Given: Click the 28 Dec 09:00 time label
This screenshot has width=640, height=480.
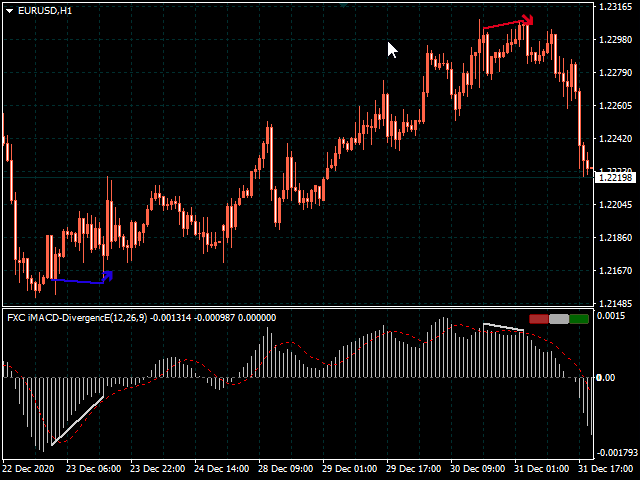Looking at the screenshot, I should point(286,469).
